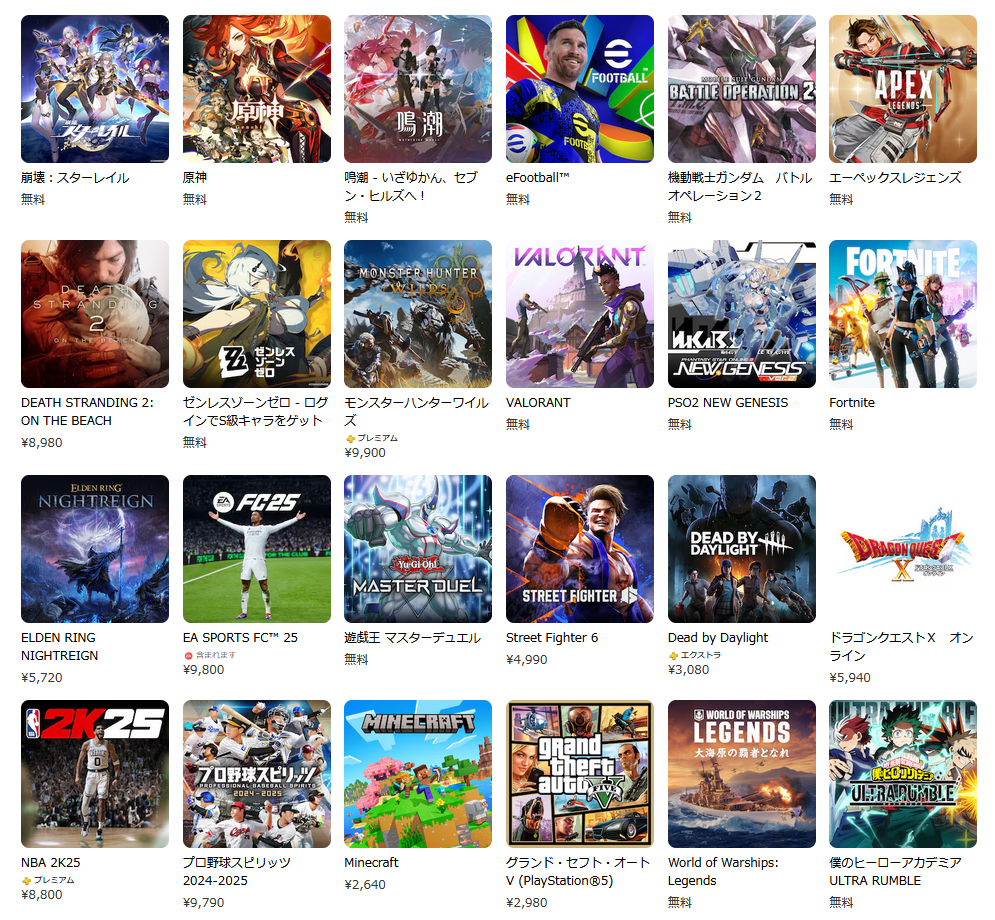
Task: Click the World of Warships: Legends title
Action: click(723, 872)
